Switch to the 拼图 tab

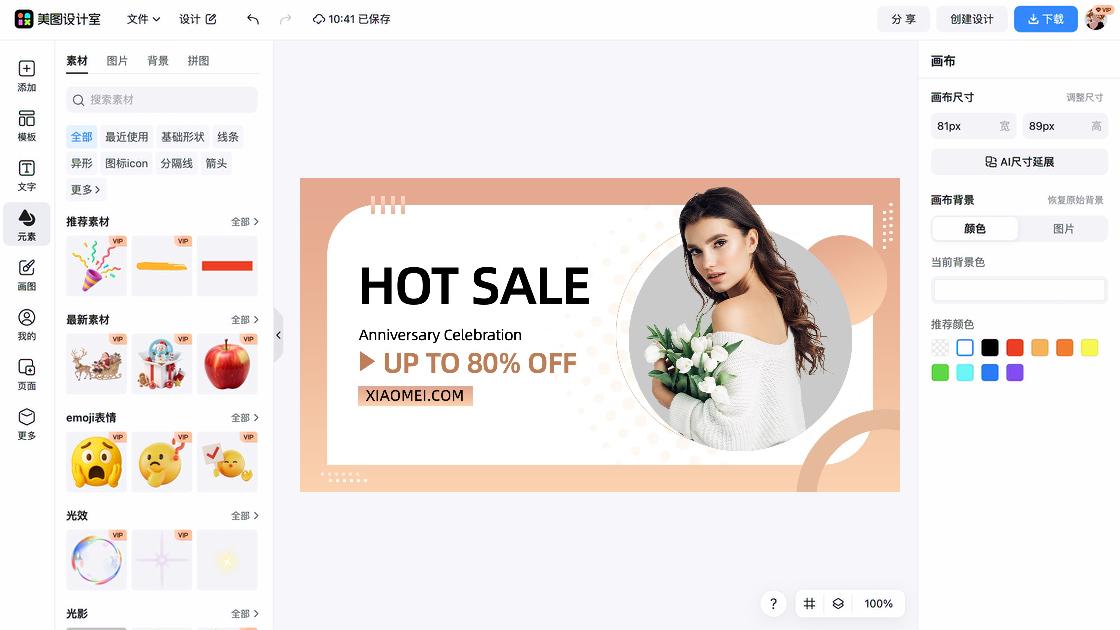pyautogui.click(x=198, y=61)
